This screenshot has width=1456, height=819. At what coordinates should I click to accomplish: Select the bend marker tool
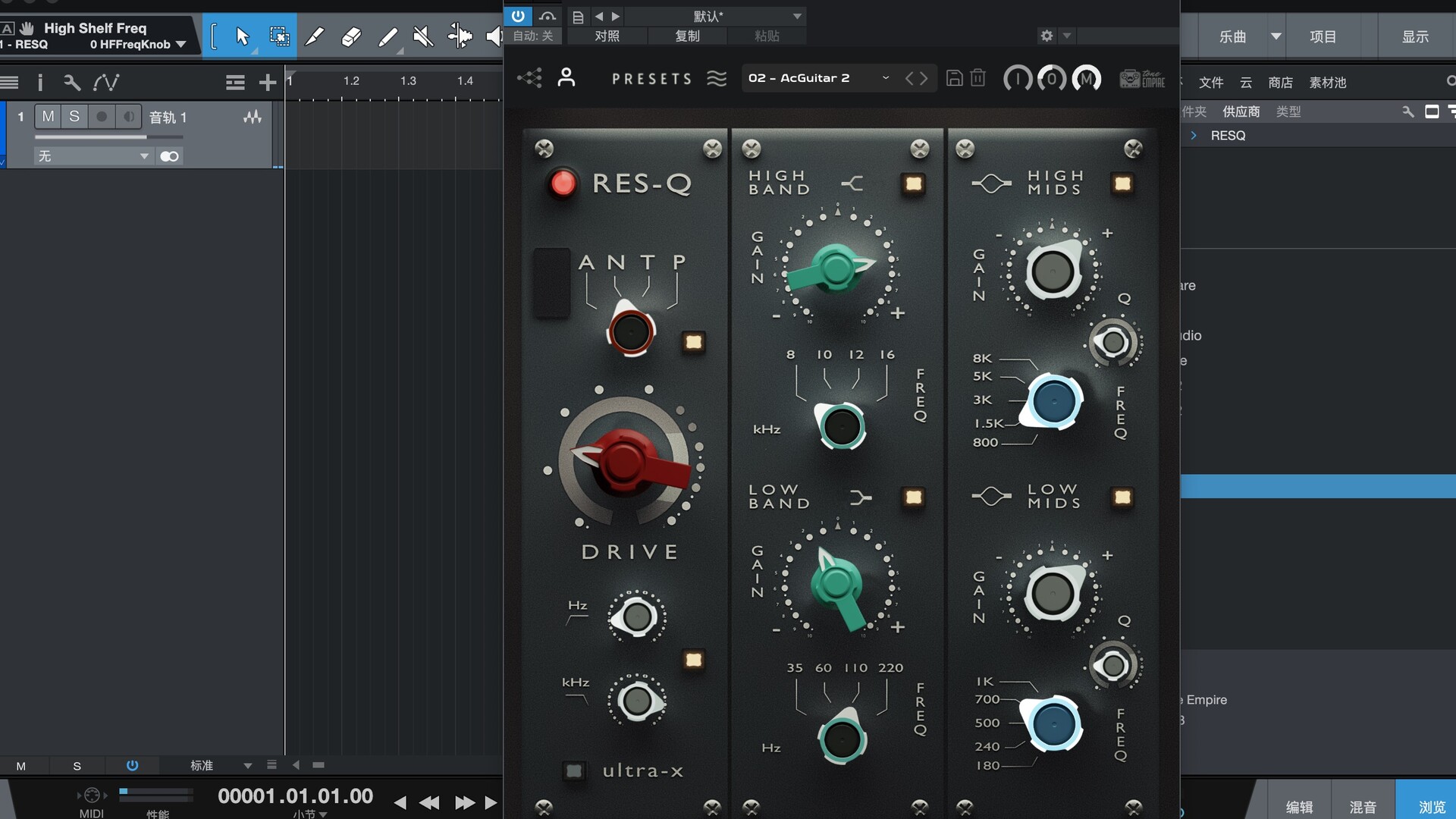[x=460, y=36]
